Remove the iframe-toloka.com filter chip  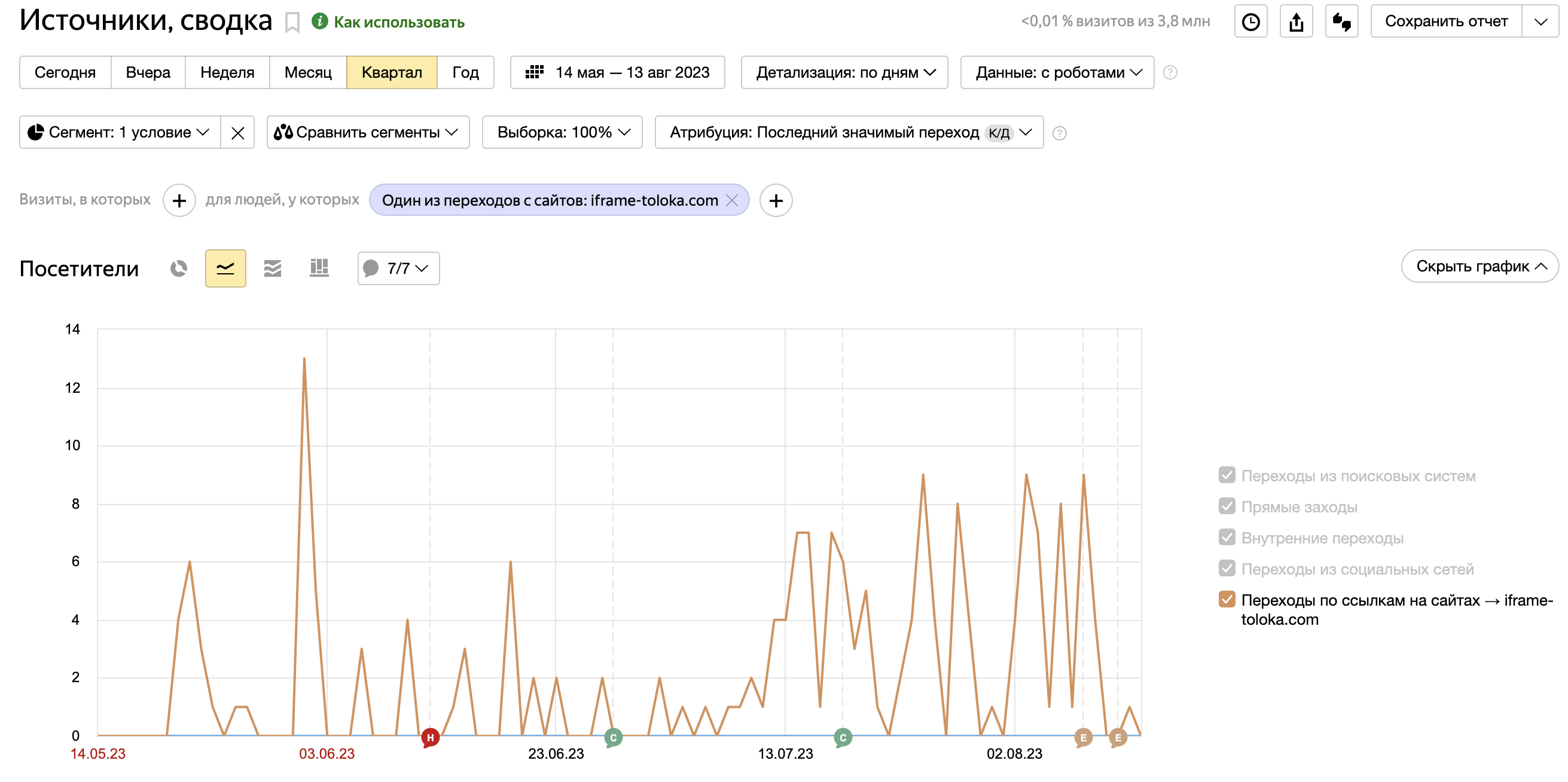pyautogui.click(x=732, y=200)
